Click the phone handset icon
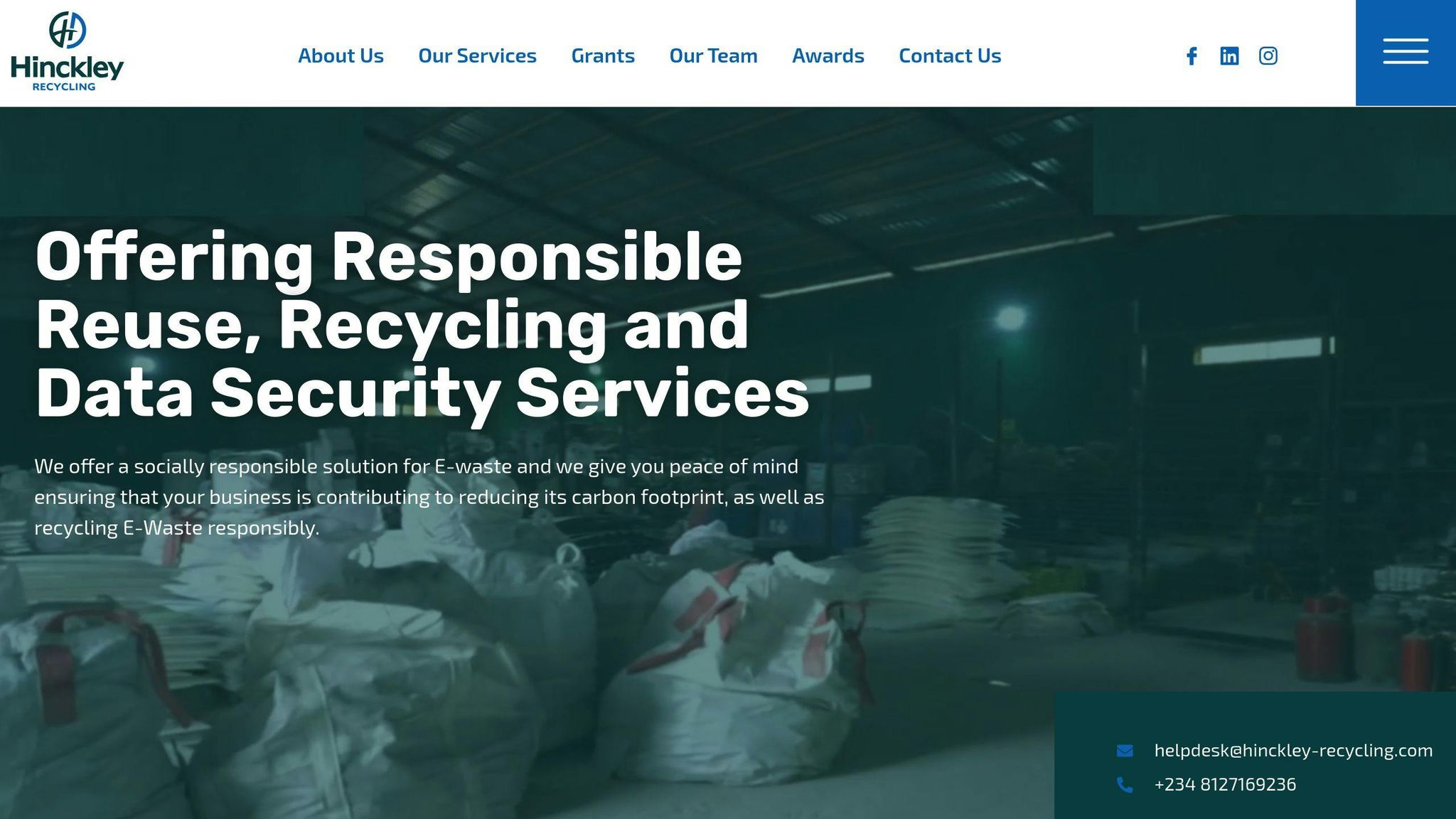 pos(1125,785)
